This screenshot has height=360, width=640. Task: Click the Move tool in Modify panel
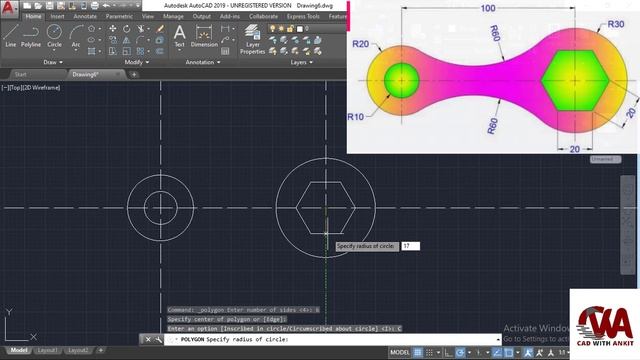coord(113,29)
